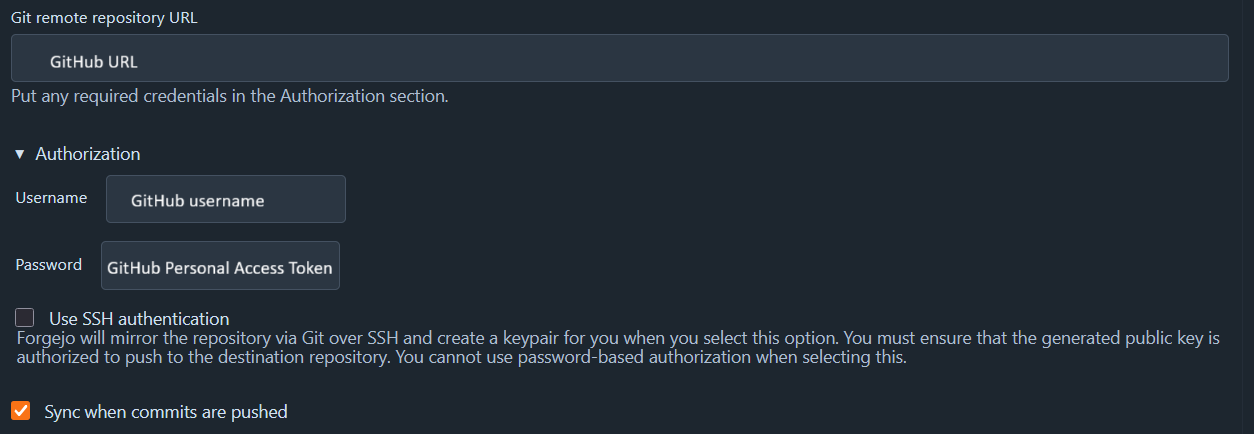Click the "Use SSH authentication" label

point(139,319)
